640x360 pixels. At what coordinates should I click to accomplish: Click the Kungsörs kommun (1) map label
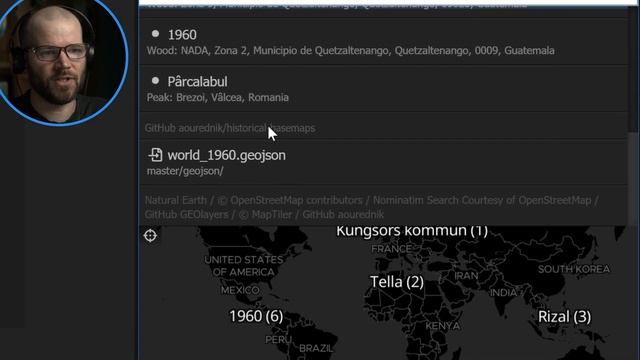coord(412,231)
